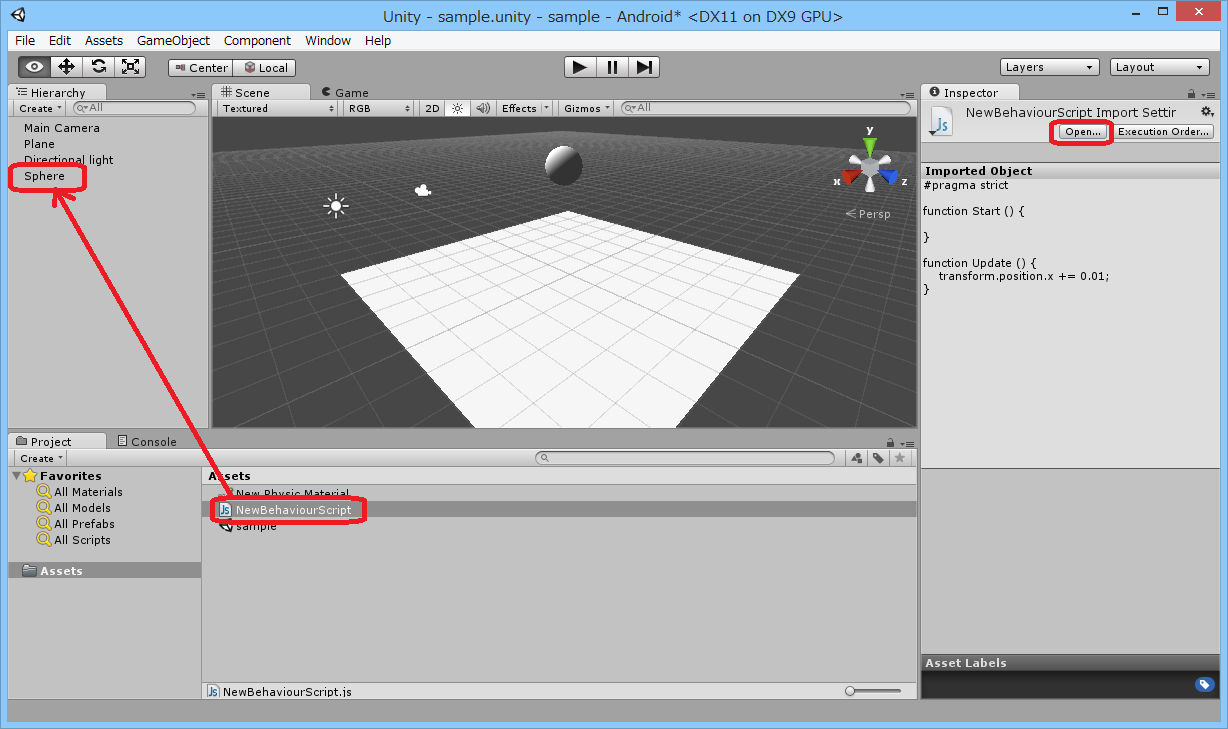
Task: Switch to the Console tab
Action: pos(147,441)
